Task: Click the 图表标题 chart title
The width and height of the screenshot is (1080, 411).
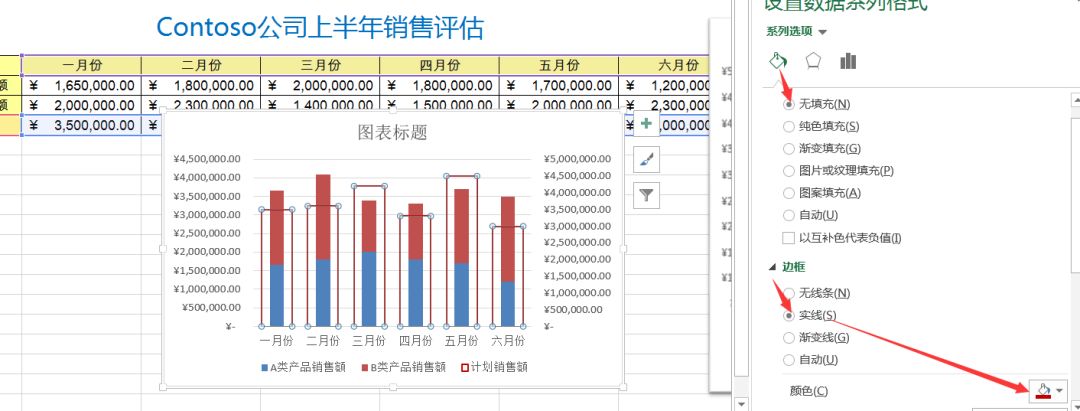Action: [x=392, y=132]
